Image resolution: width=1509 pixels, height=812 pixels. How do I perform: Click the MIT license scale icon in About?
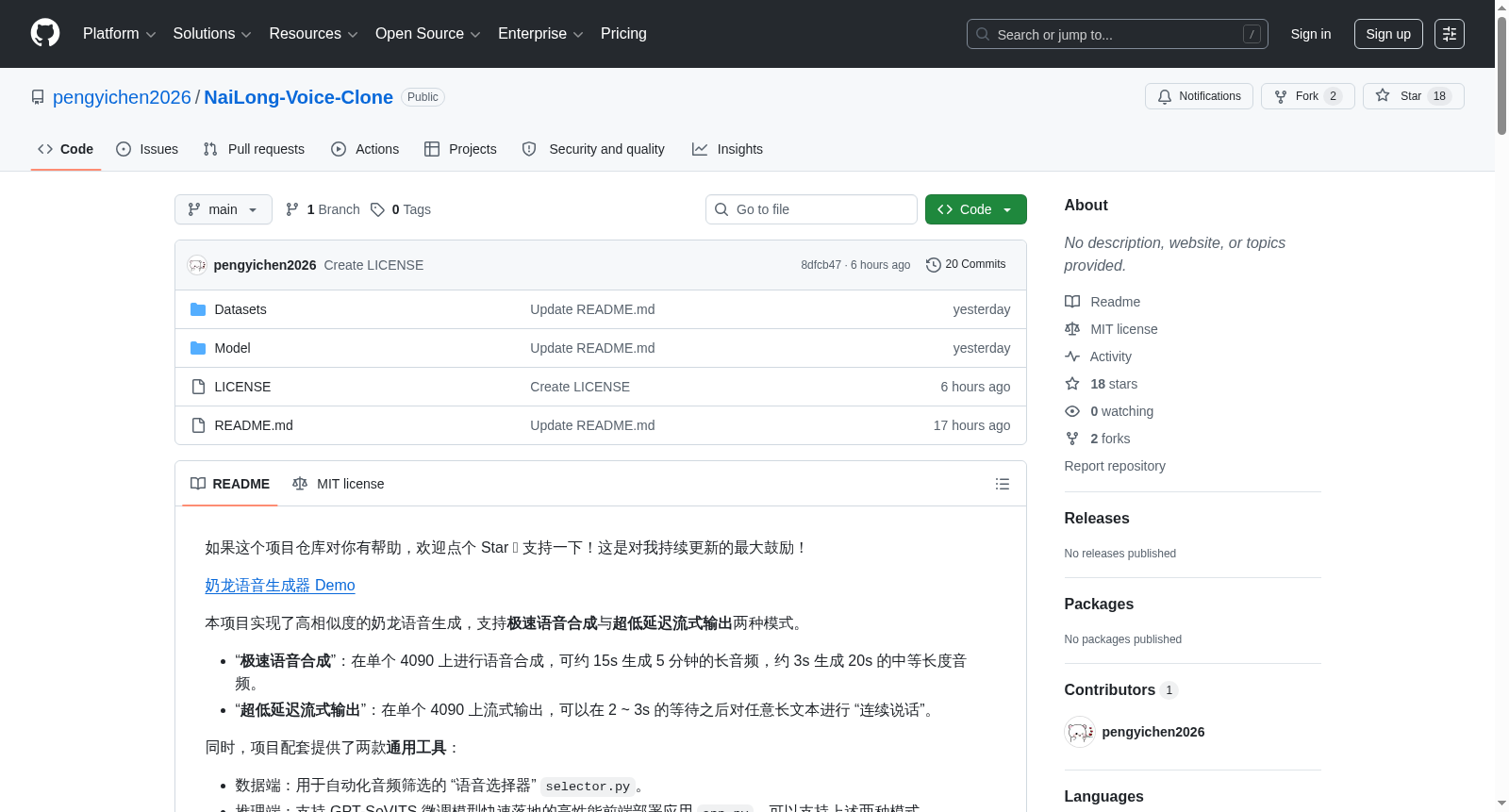[x=1072, y=329]
